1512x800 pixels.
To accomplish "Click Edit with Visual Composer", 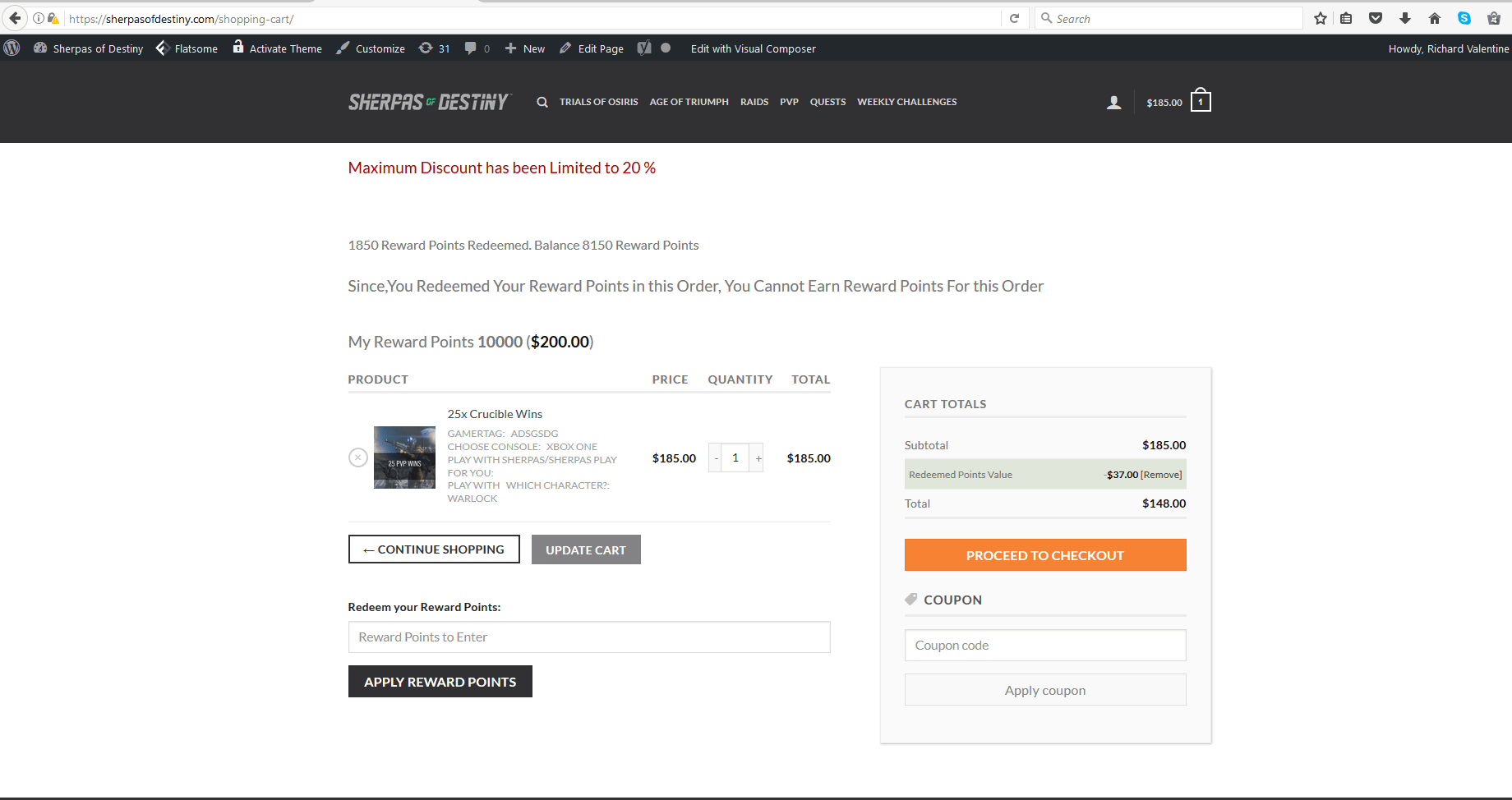I will pos(754,48).
